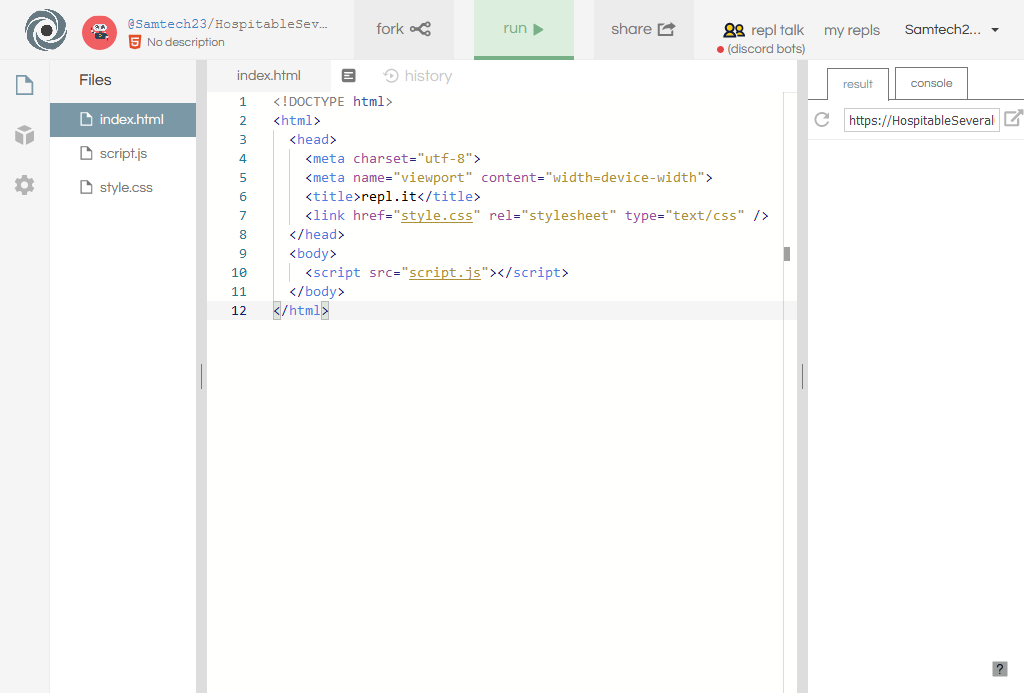Click the code formatter icon next to index.html
This screenshot has height=693, width=1024.
pyautogui.click(x=349, y=76)
